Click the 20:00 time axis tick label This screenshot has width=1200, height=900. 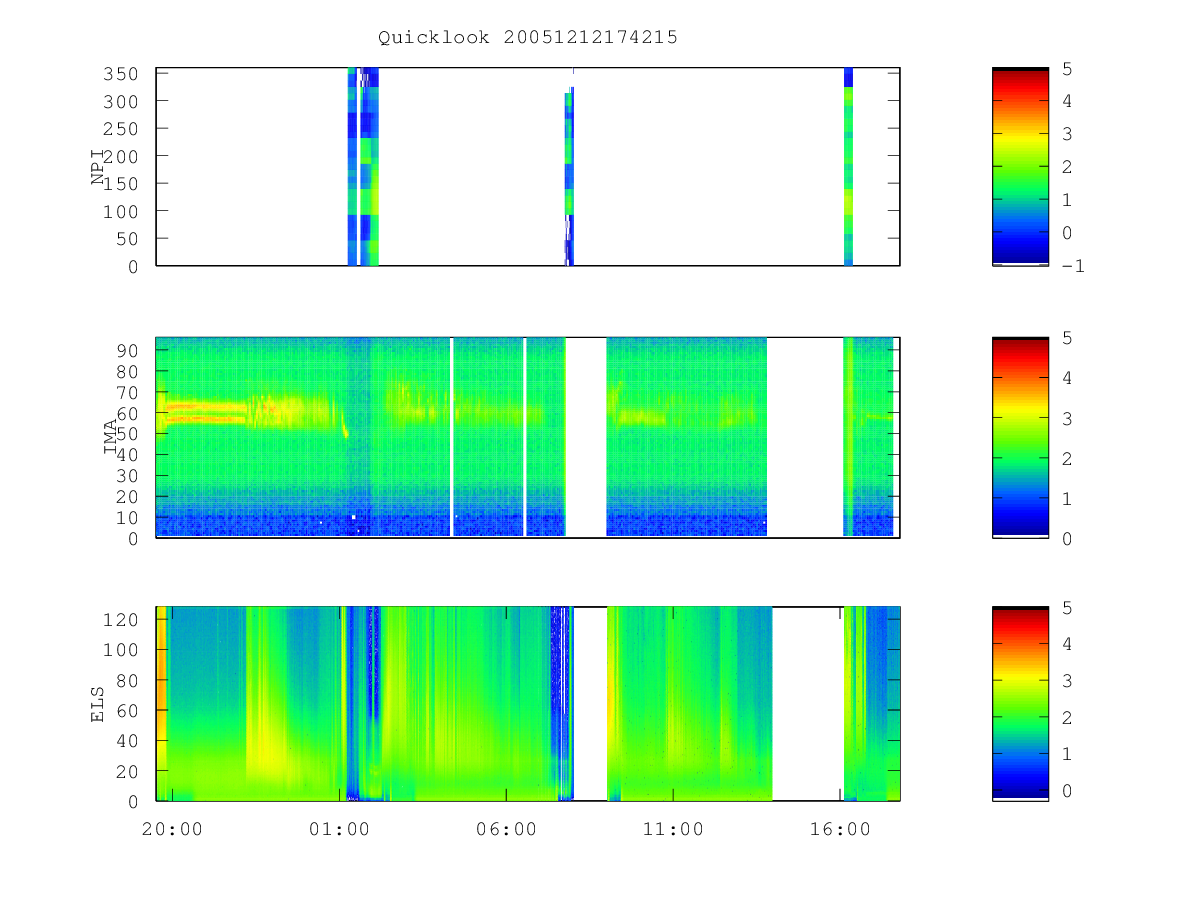[x=172, y=829]
